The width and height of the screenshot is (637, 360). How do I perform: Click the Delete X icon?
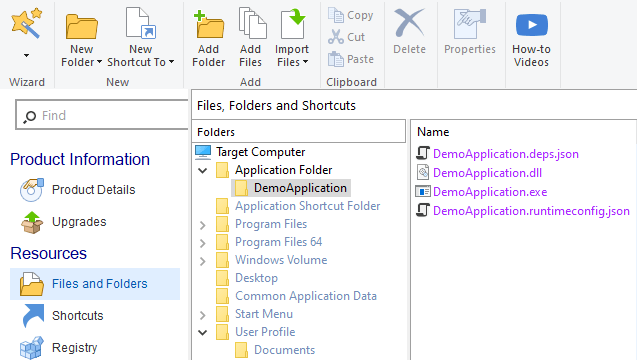(409, 23)
